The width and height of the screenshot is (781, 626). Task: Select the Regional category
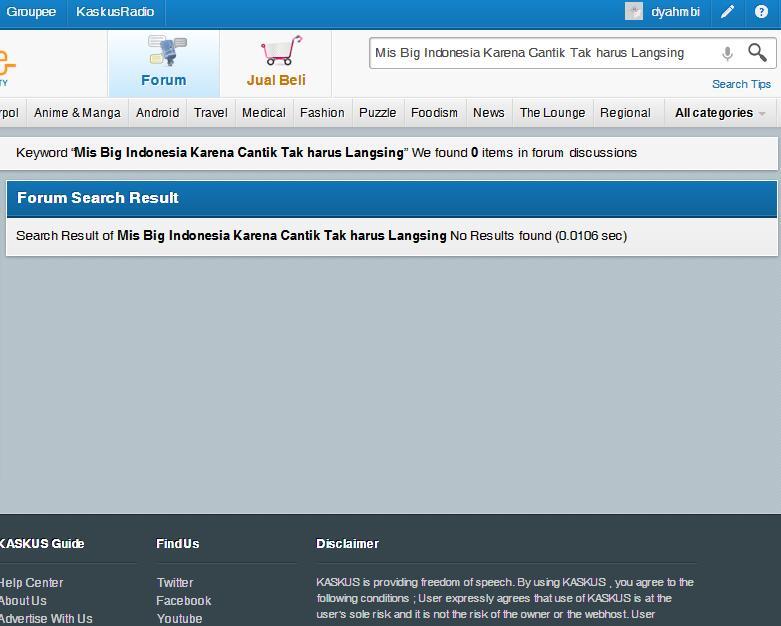click(x=625, y=113)
